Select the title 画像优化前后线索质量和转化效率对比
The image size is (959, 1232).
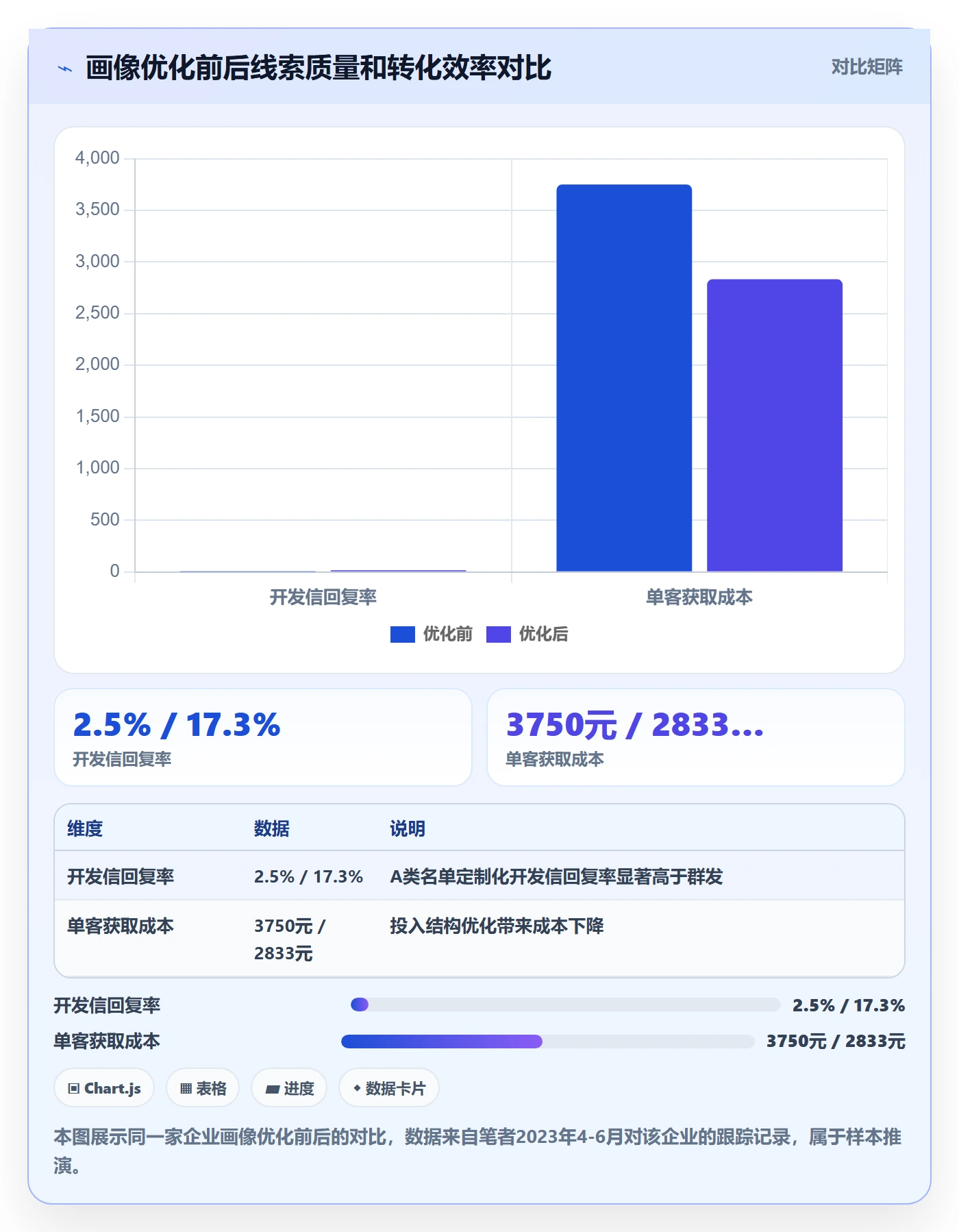tap(319, 68)
